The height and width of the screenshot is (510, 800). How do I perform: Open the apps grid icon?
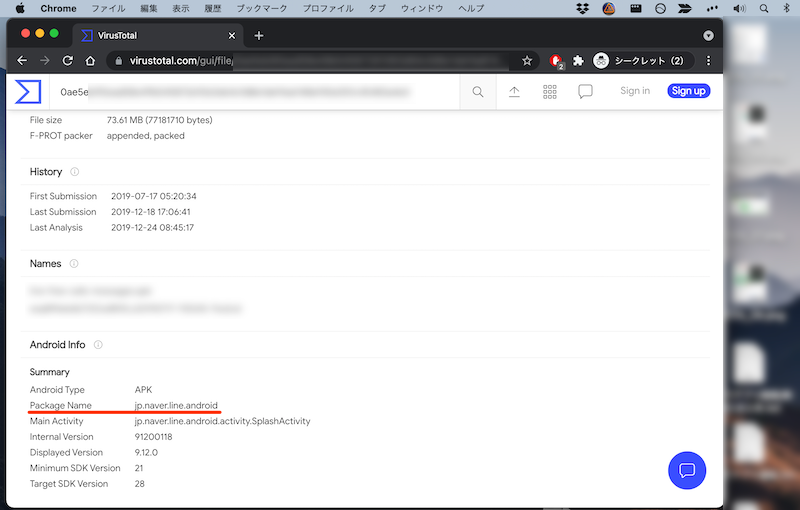coord(550,92)
